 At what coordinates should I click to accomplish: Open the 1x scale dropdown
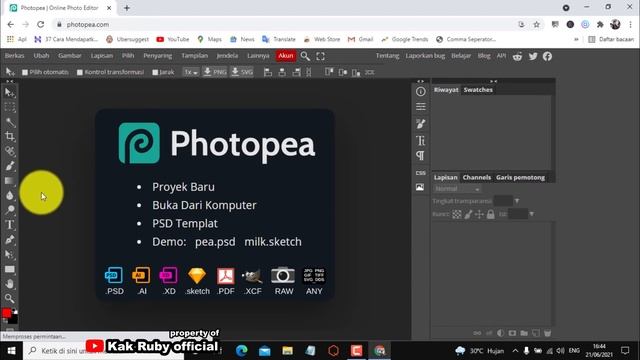click(191, 72)
